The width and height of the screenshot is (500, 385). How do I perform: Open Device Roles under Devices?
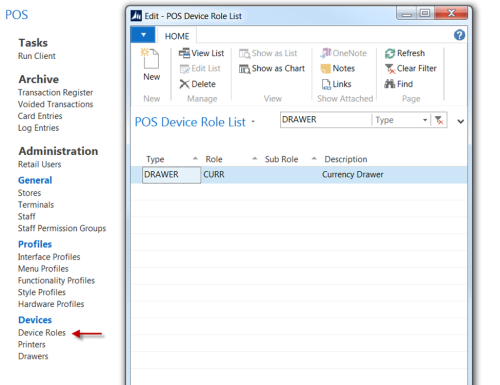click(42, 333)
